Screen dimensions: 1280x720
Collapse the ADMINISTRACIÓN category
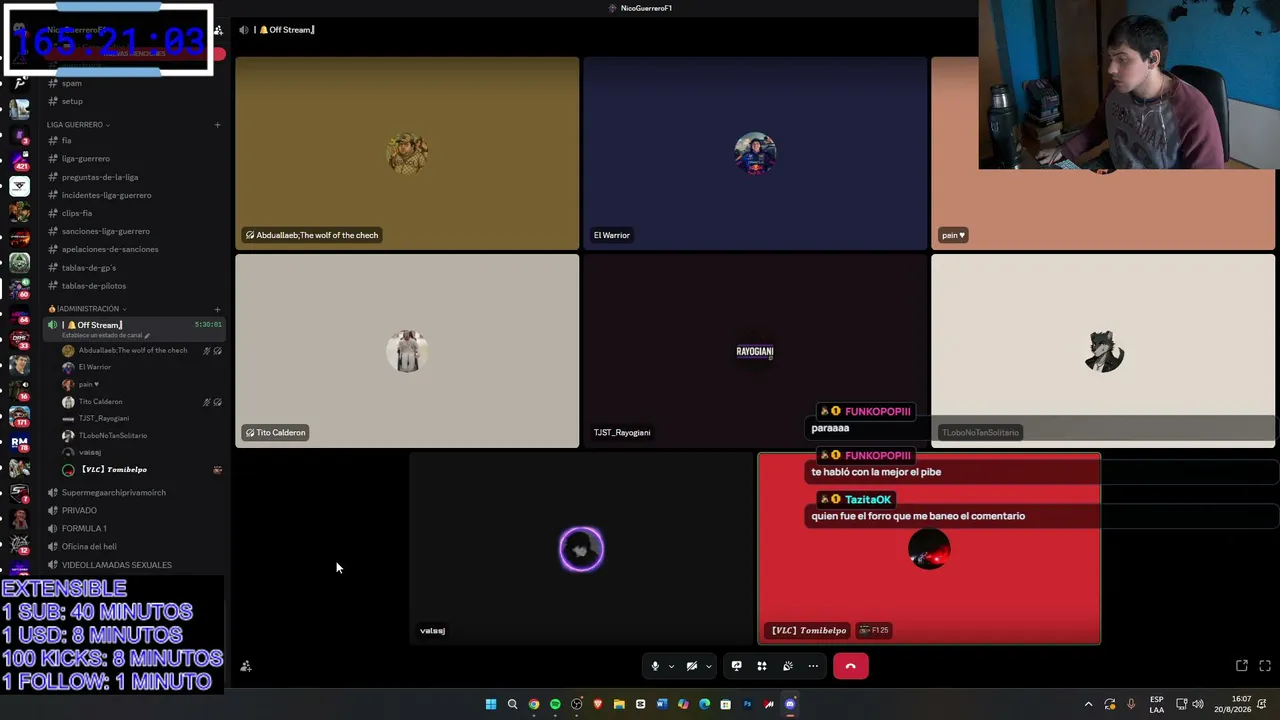tap(88, 309)
